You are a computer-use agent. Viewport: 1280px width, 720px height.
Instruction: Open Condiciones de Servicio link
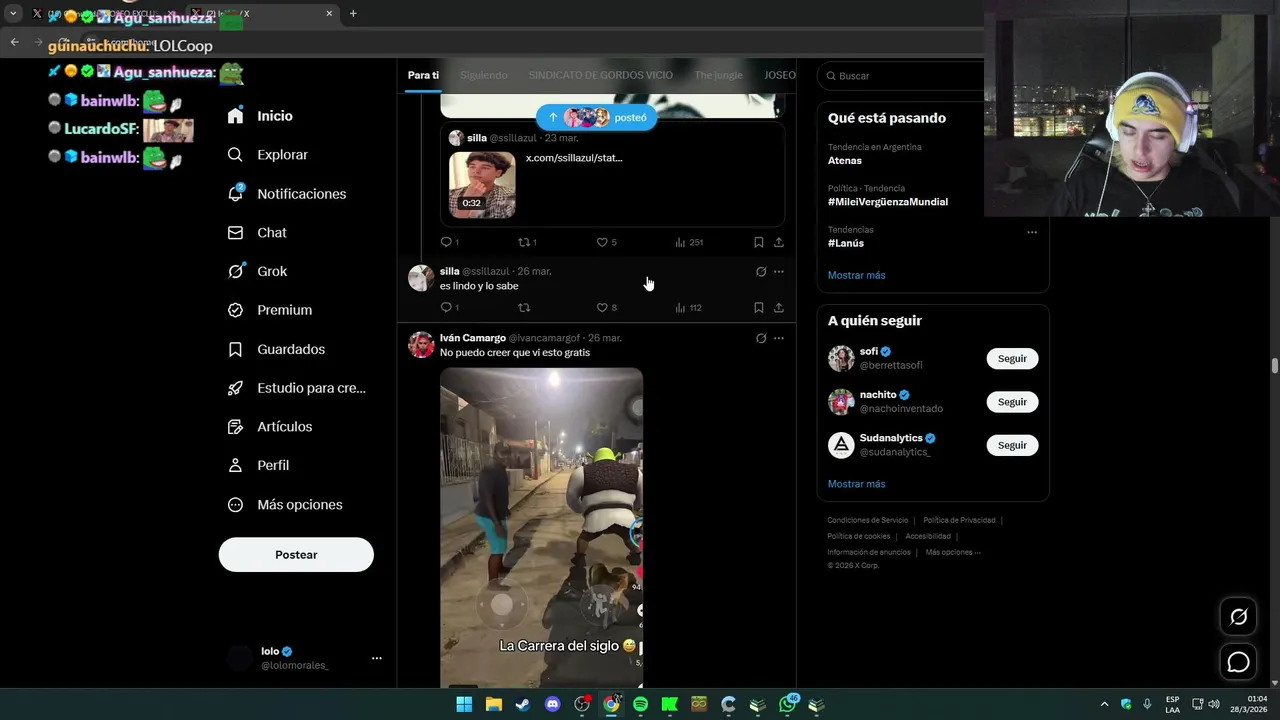pos(868,520)
